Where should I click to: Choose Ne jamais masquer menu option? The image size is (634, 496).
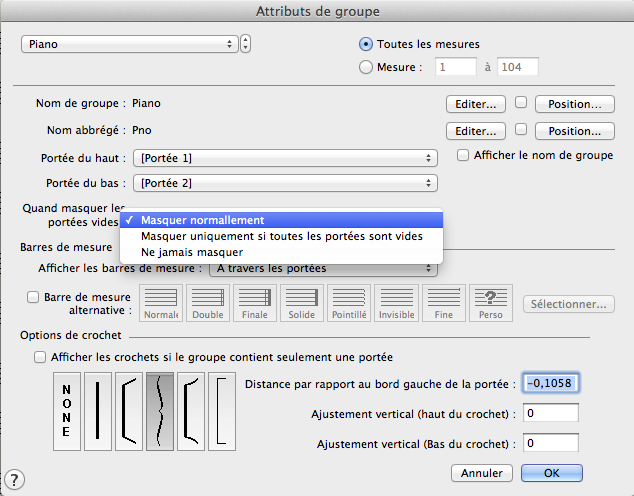[x=192, y=252]
